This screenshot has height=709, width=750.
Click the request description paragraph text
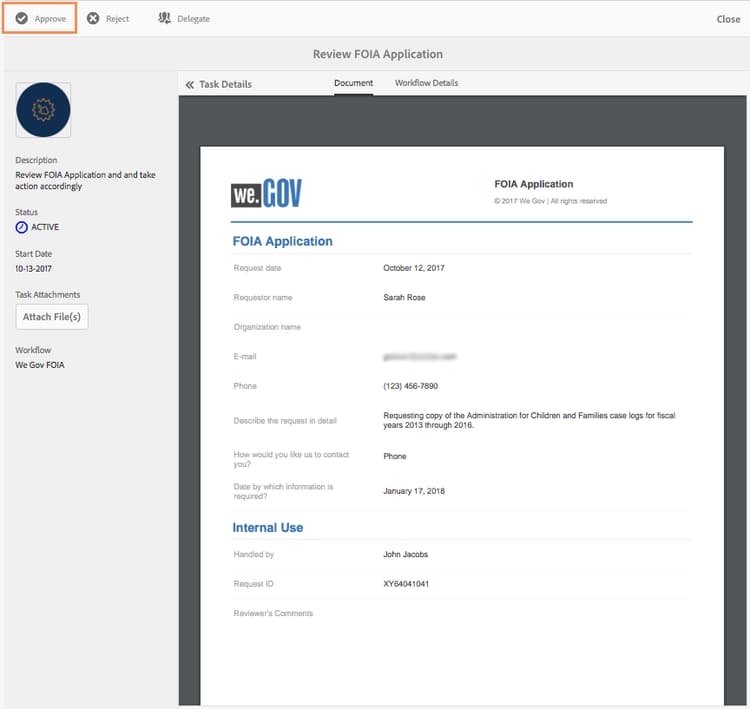click(x=529, y=421)
